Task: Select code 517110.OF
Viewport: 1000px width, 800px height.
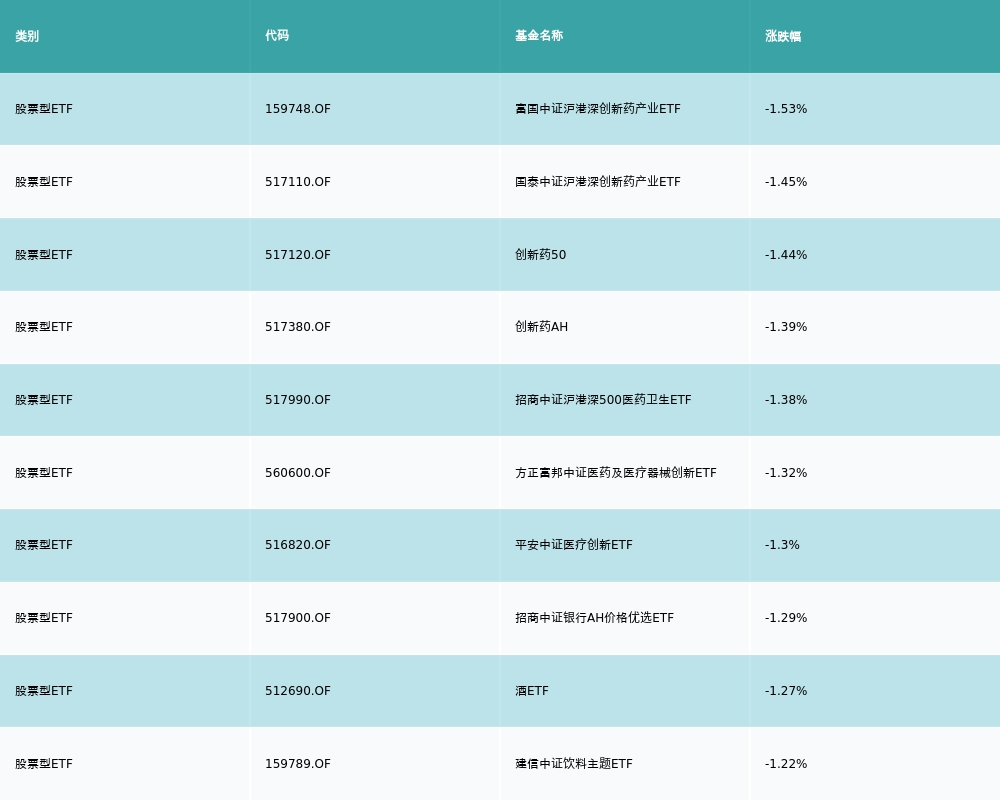Action: click(x=298, y=182)
